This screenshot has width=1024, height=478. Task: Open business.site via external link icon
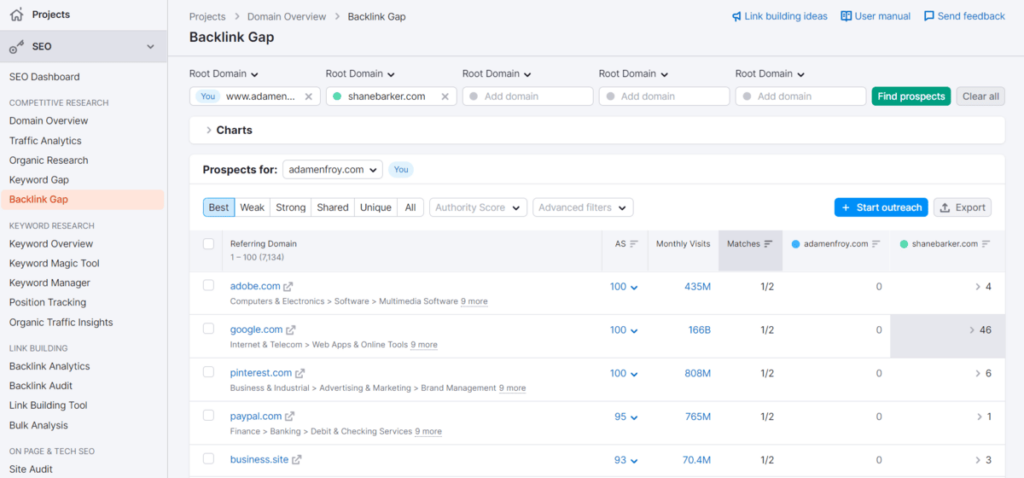click(296, 460)
